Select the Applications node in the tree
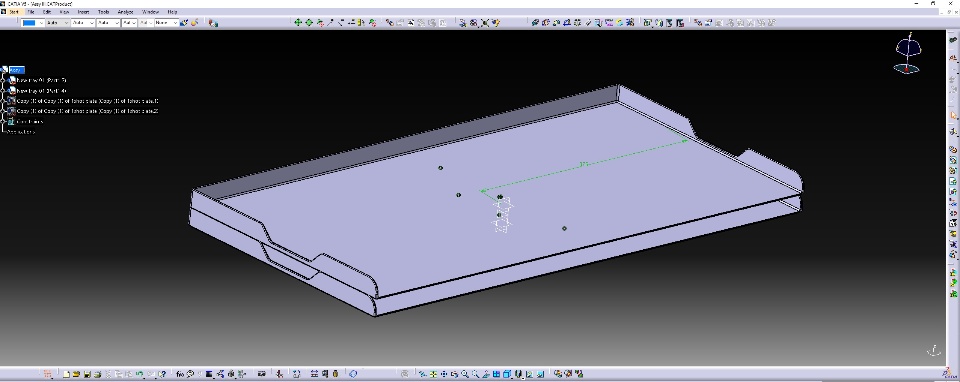Image resolution: width=960 pixels, height=382 pixels. (20, 132)
